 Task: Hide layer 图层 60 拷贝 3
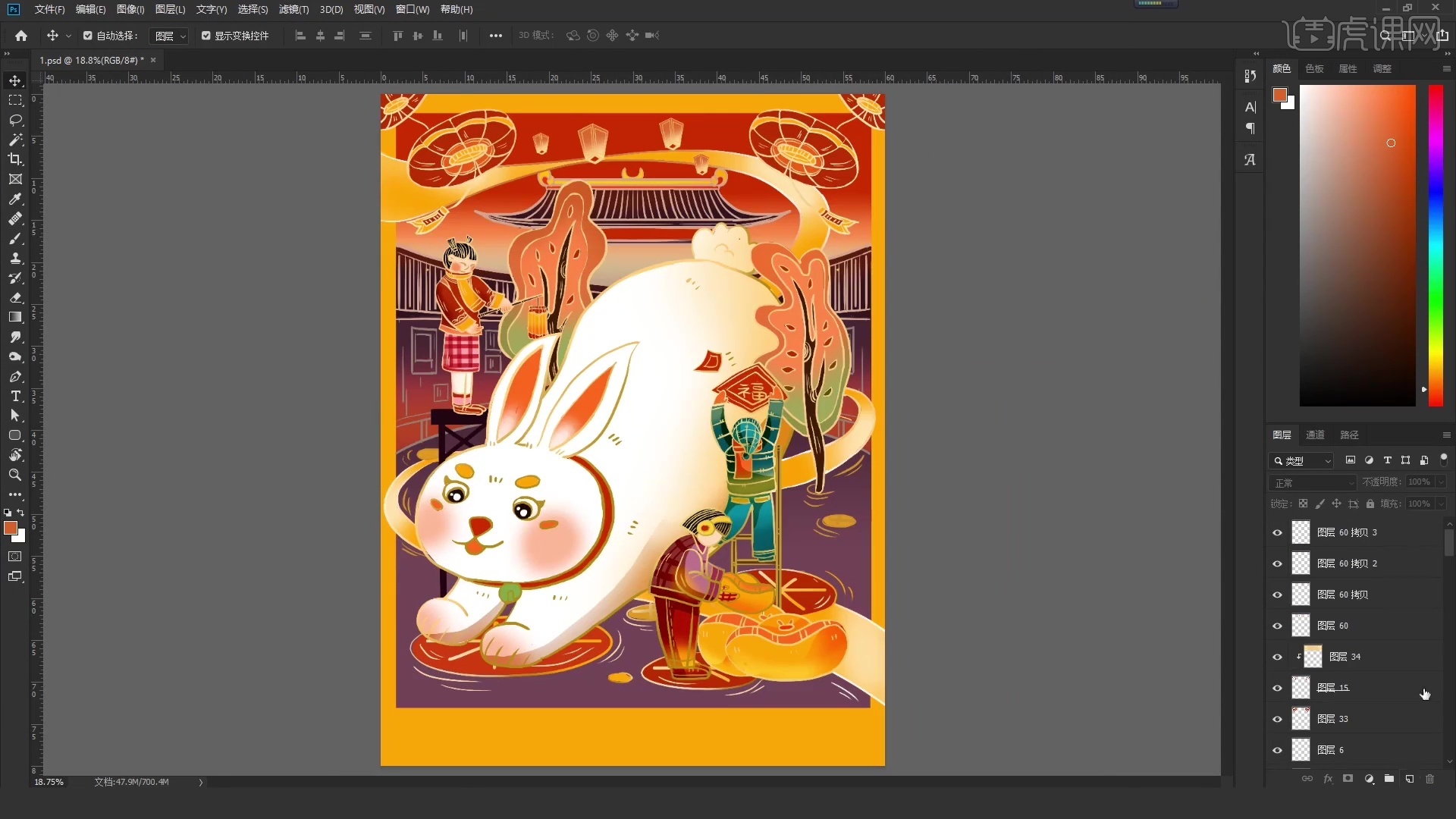(1278, 533)
